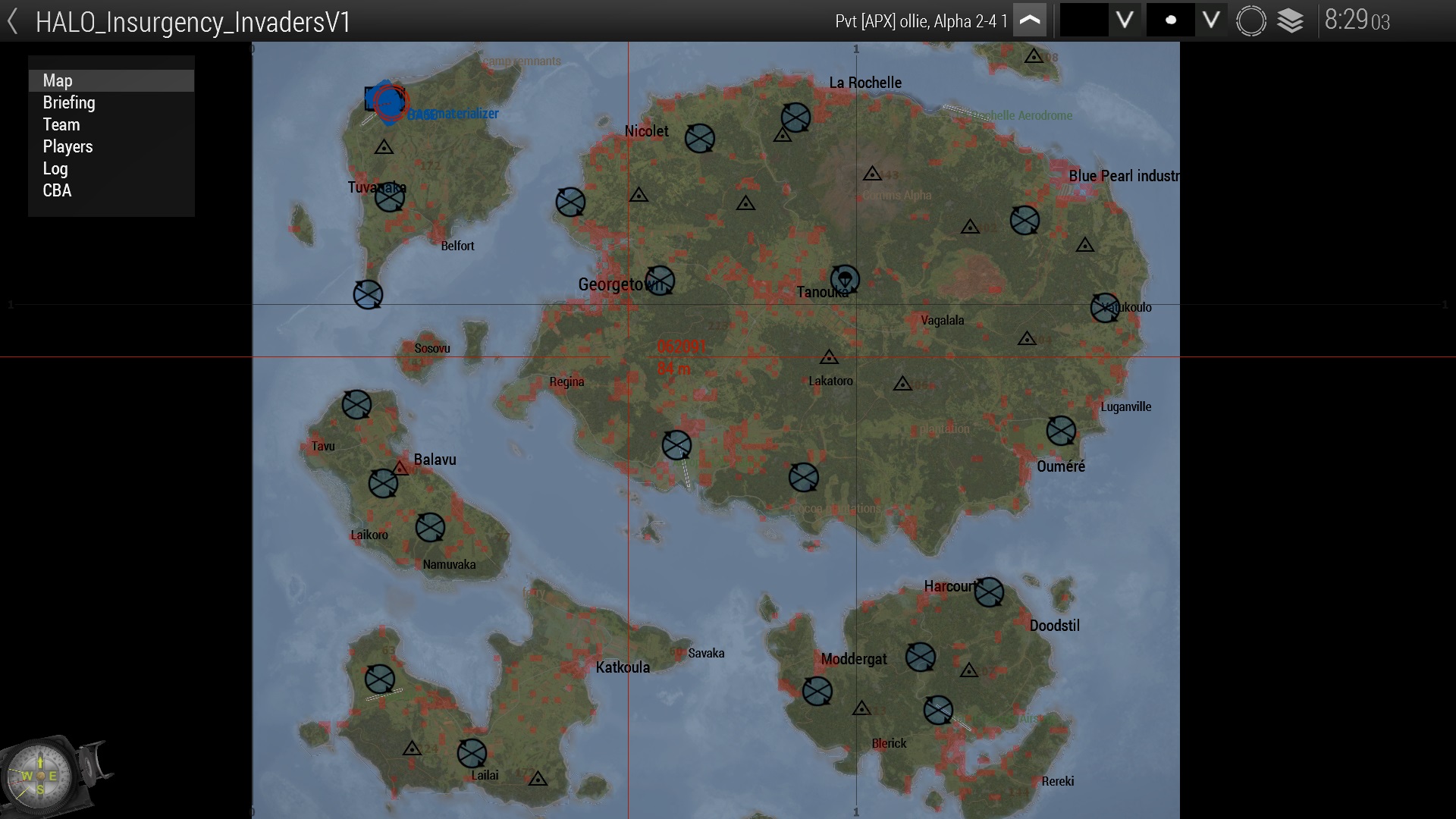Toggle the map textures layers icon

1290,20
